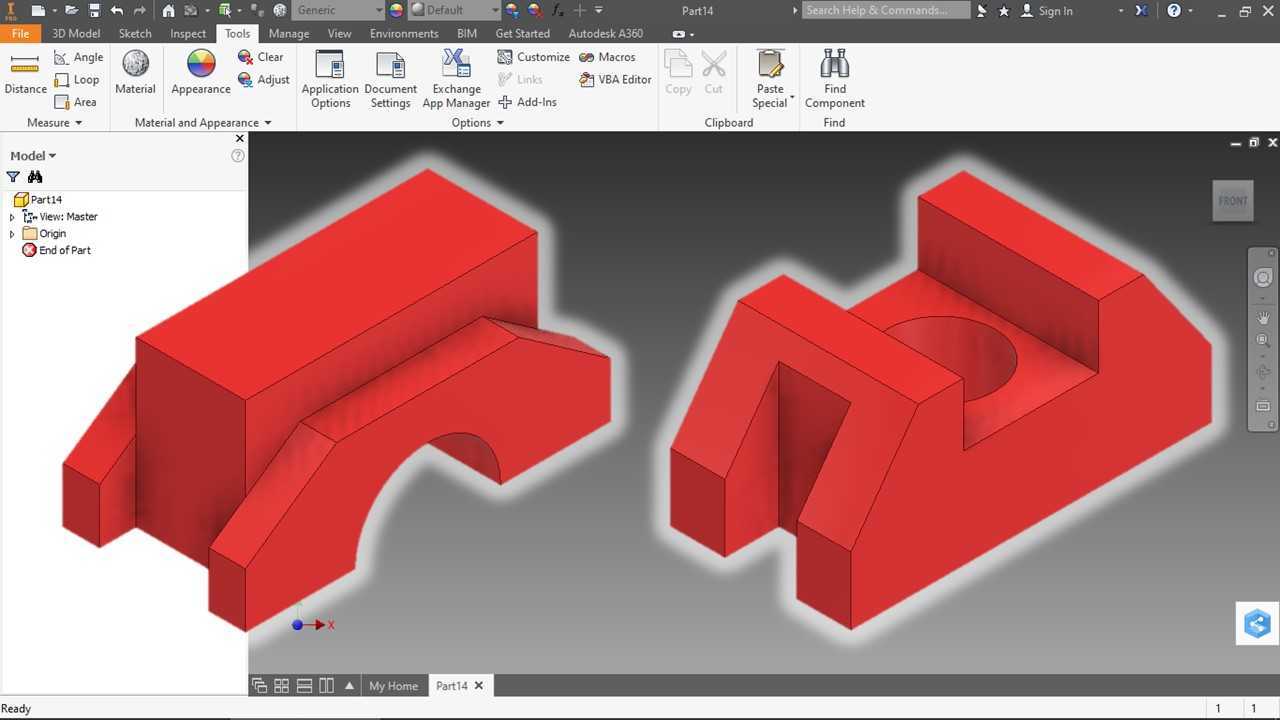Open Document Settings
Viewport: 1280px width, 720px height.
[390, 79]
